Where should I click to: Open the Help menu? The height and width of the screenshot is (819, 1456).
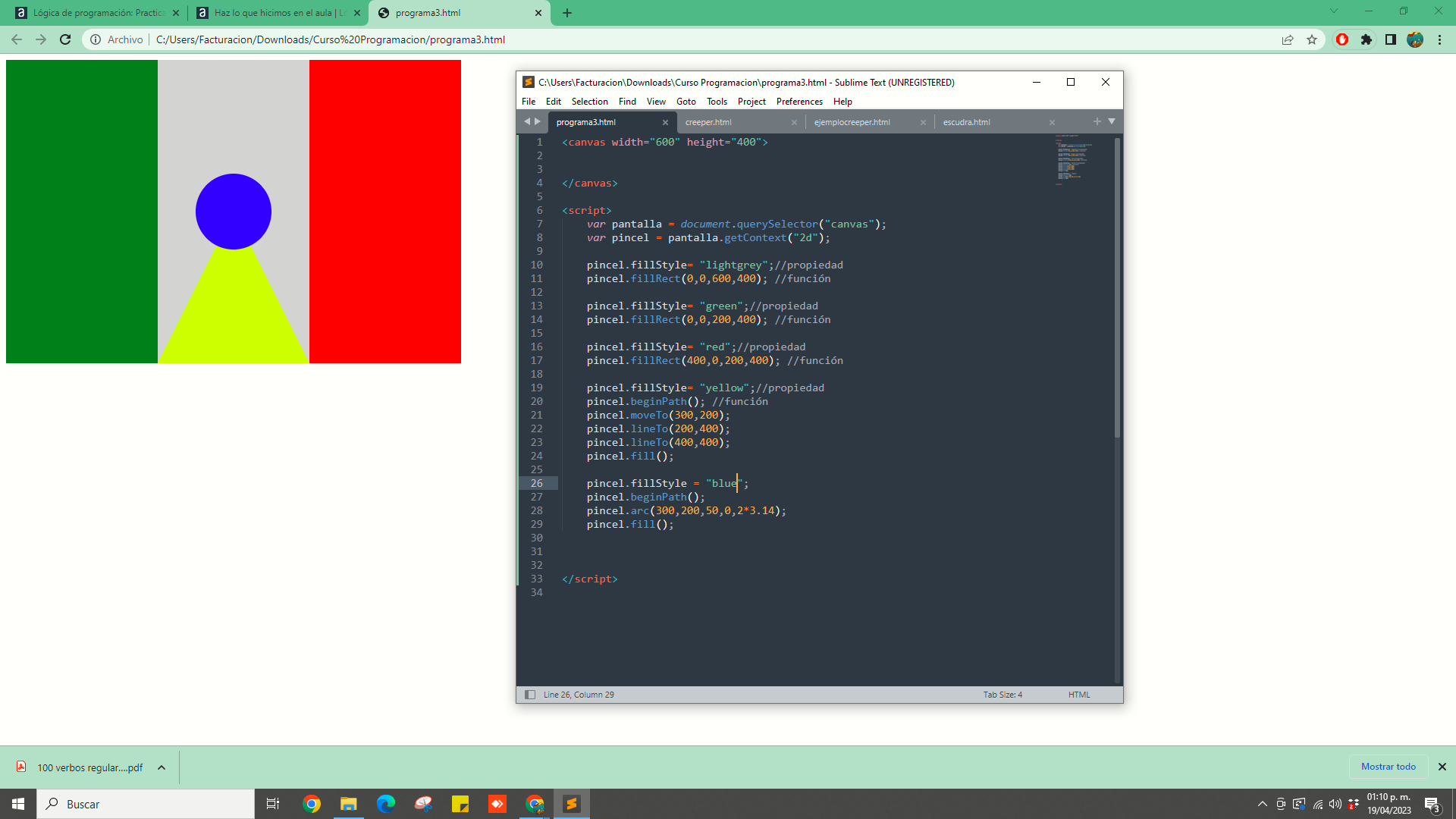843,102
